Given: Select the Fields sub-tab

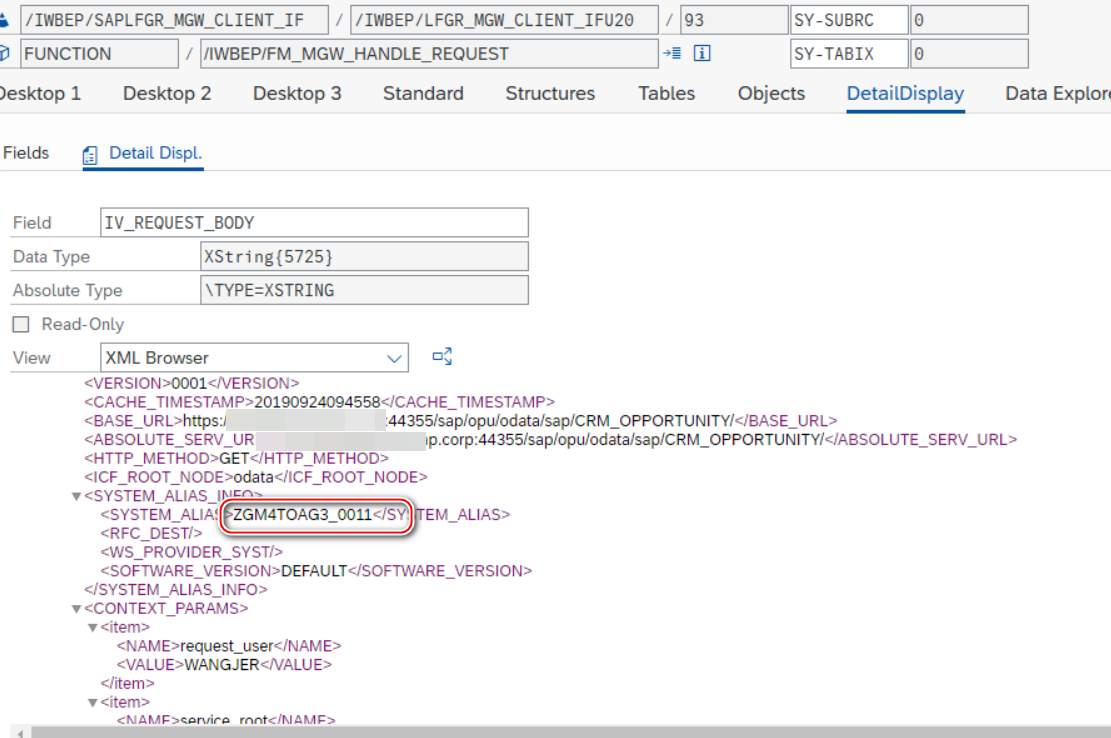Looking at the screenshot, I should pos(26,154).
